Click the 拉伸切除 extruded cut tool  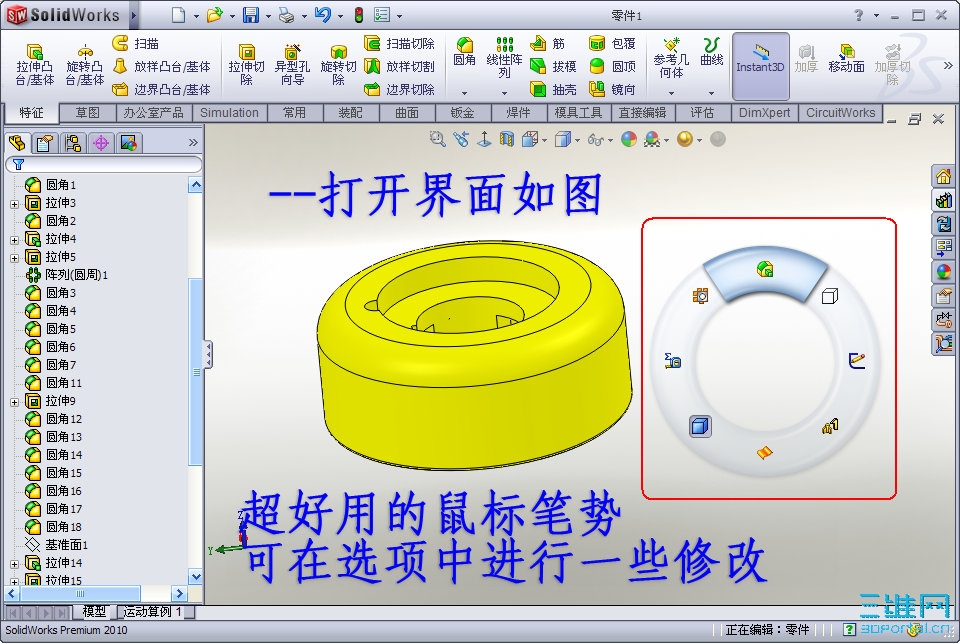click(x=246, y=64)
